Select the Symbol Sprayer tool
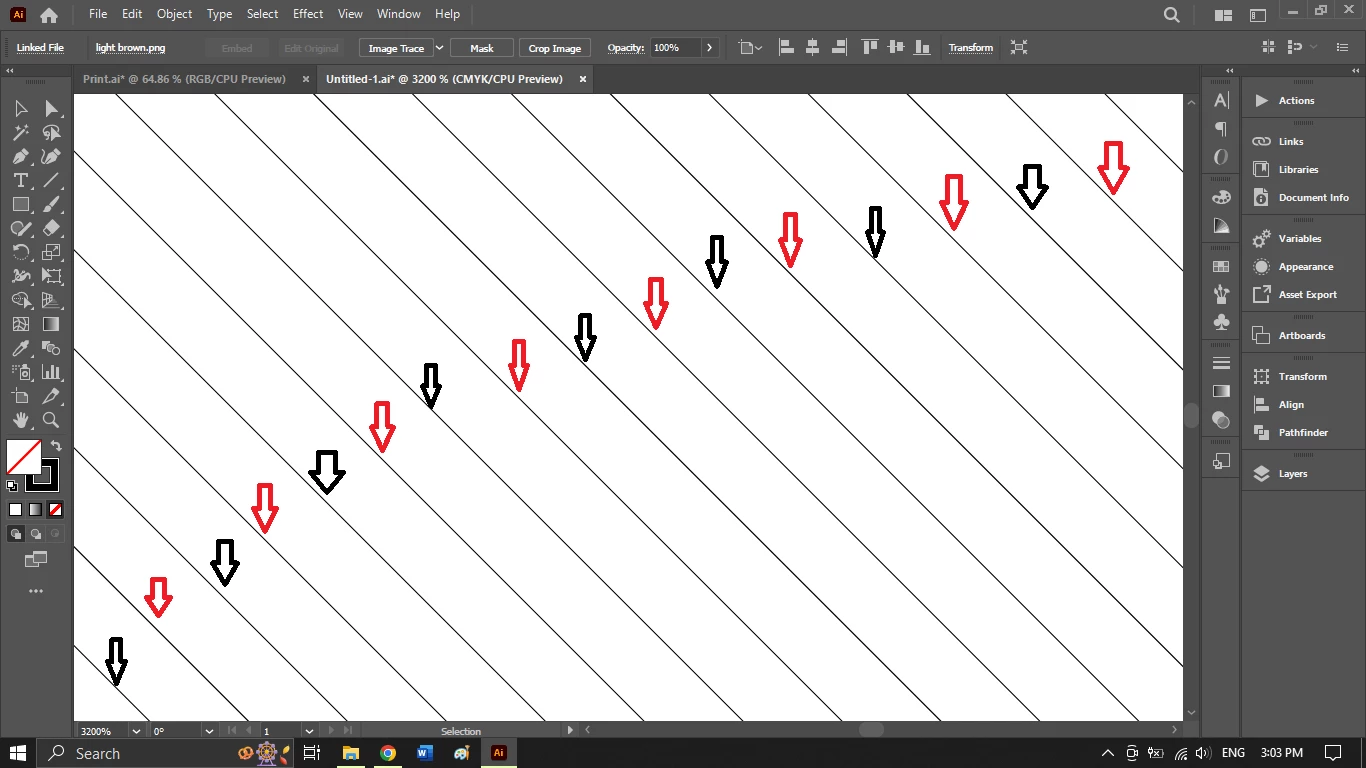Screen dimensions: 1366x768 20,372
